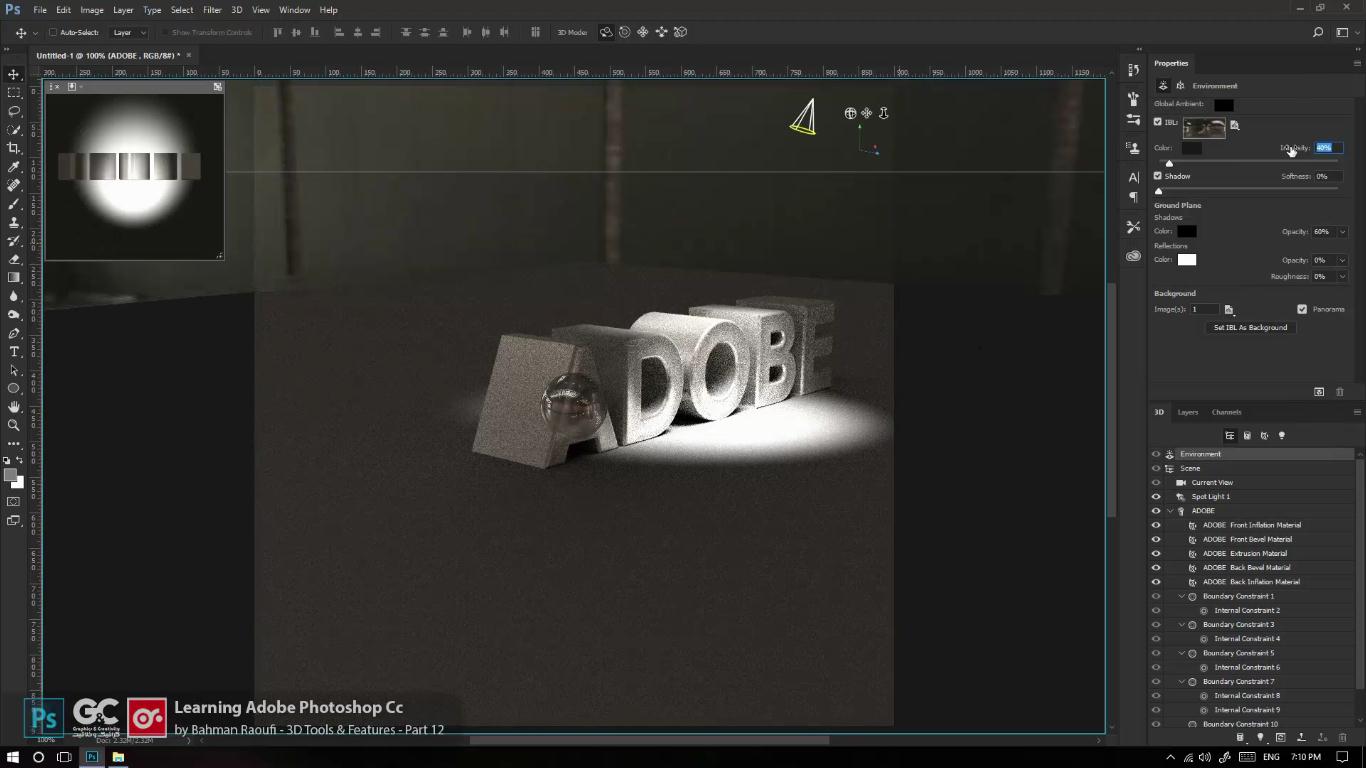Image resolution: width=1366 pixels, height=768 pixels.
Task: Switch to the Layers tab
Action: (1187, 412)
